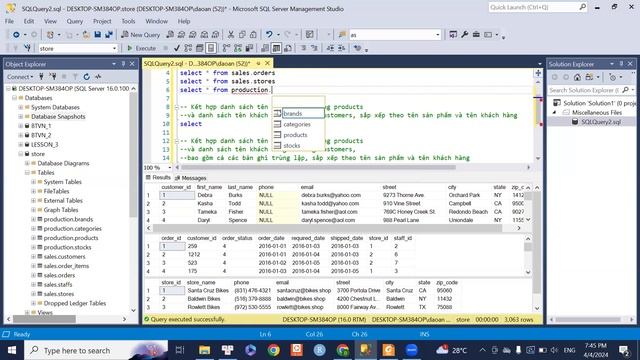Screen dimensions: 640x360
Task: Choose 'categories' from the IntelliSense list
Action: 298,124
